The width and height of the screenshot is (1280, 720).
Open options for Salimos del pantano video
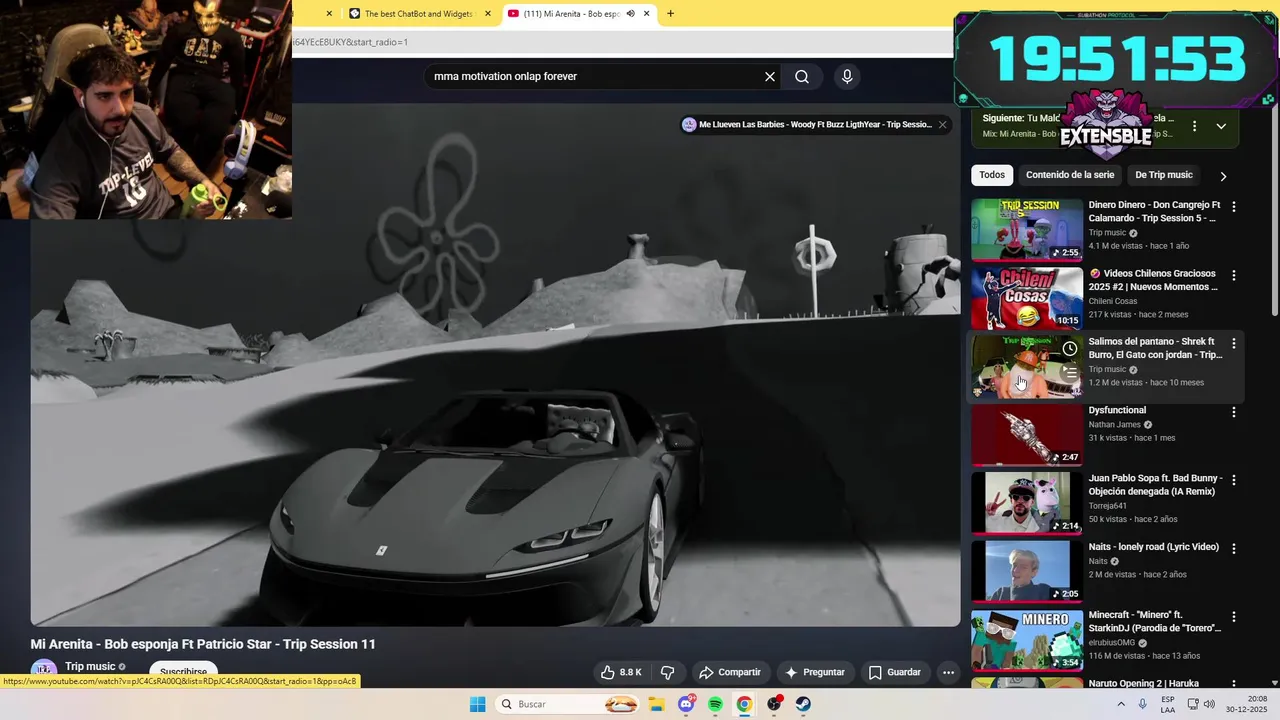[x=1233, y=343]
